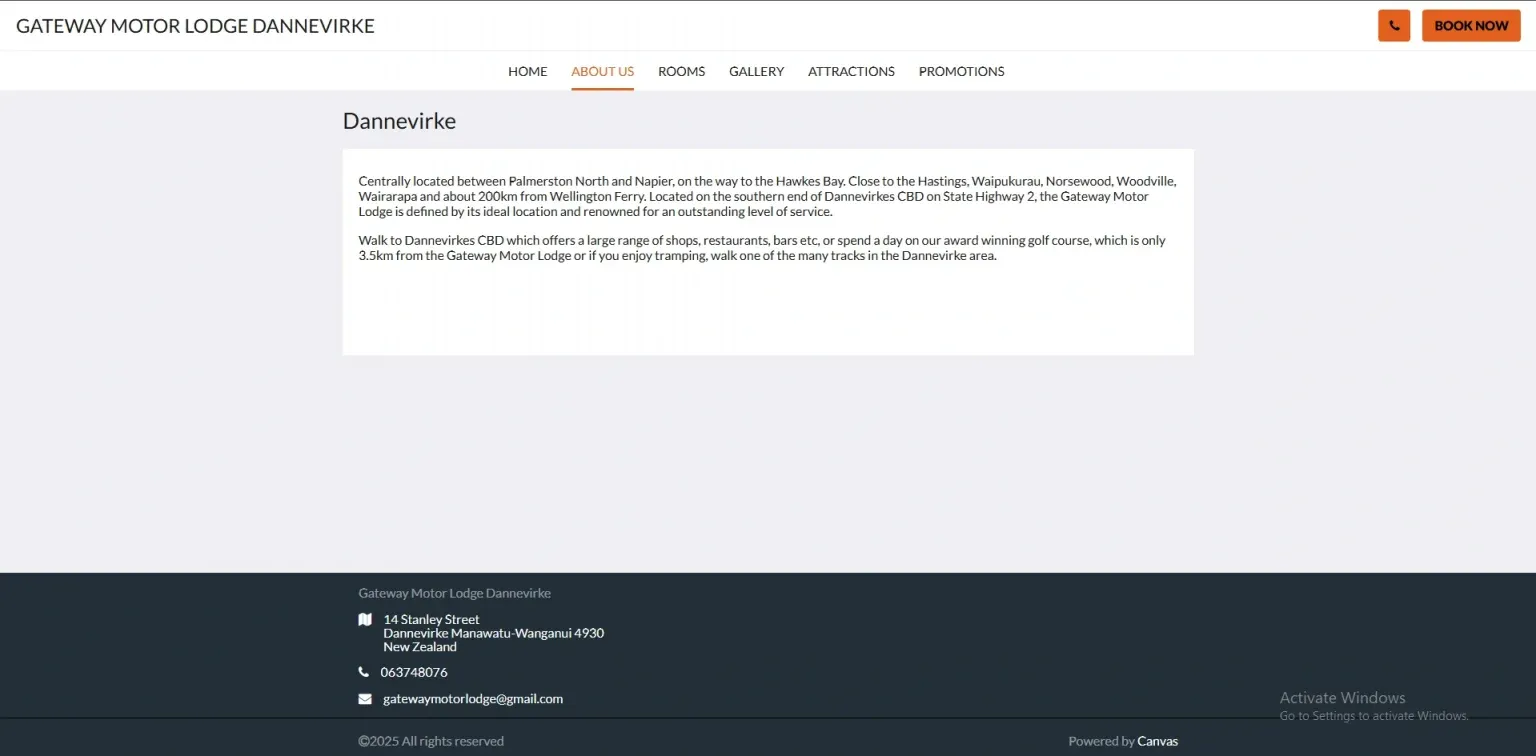1536x756 pixels.
Task: Click the map icon beside the address
Action: (x=365, y=620)
